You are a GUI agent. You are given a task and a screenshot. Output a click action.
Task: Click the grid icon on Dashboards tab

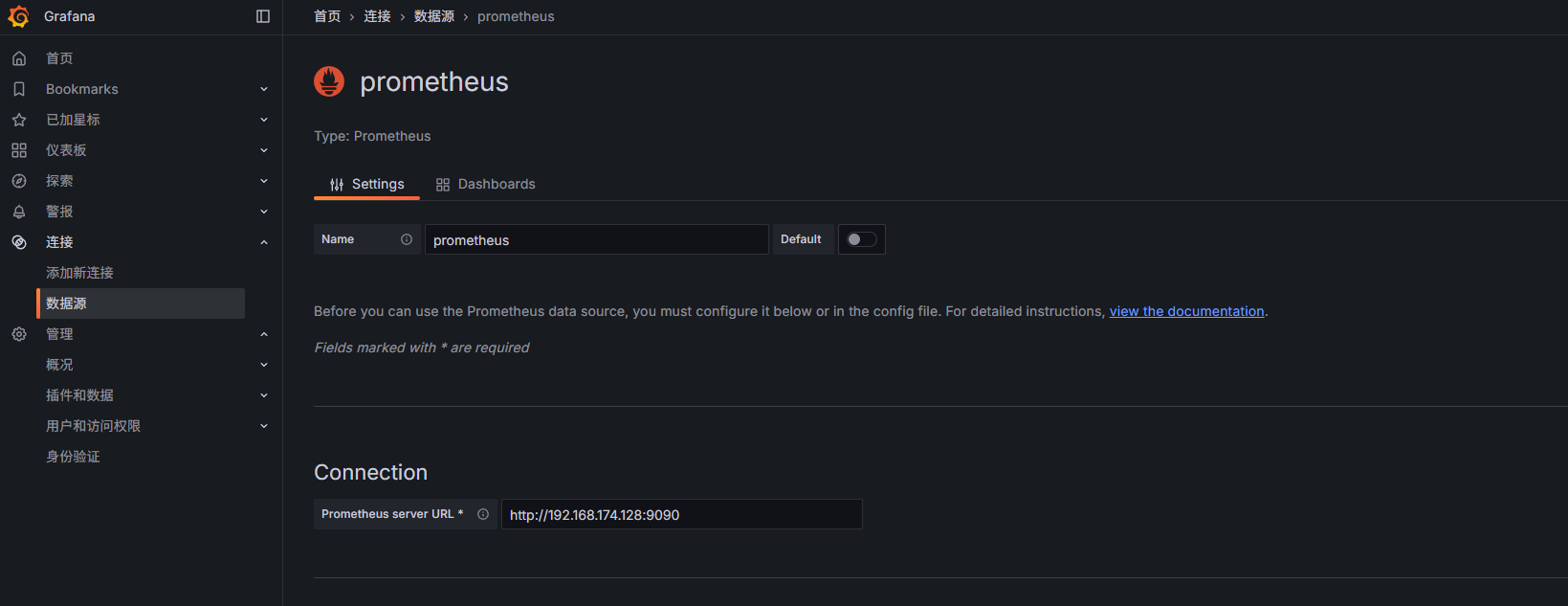(443, 185)
